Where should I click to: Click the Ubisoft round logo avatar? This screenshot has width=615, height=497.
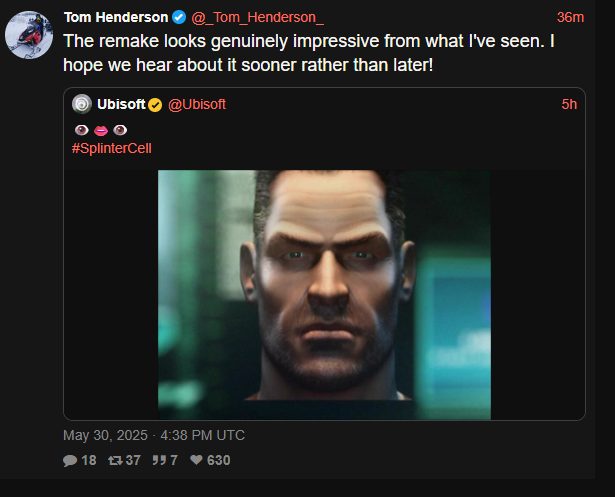point(82,105)
